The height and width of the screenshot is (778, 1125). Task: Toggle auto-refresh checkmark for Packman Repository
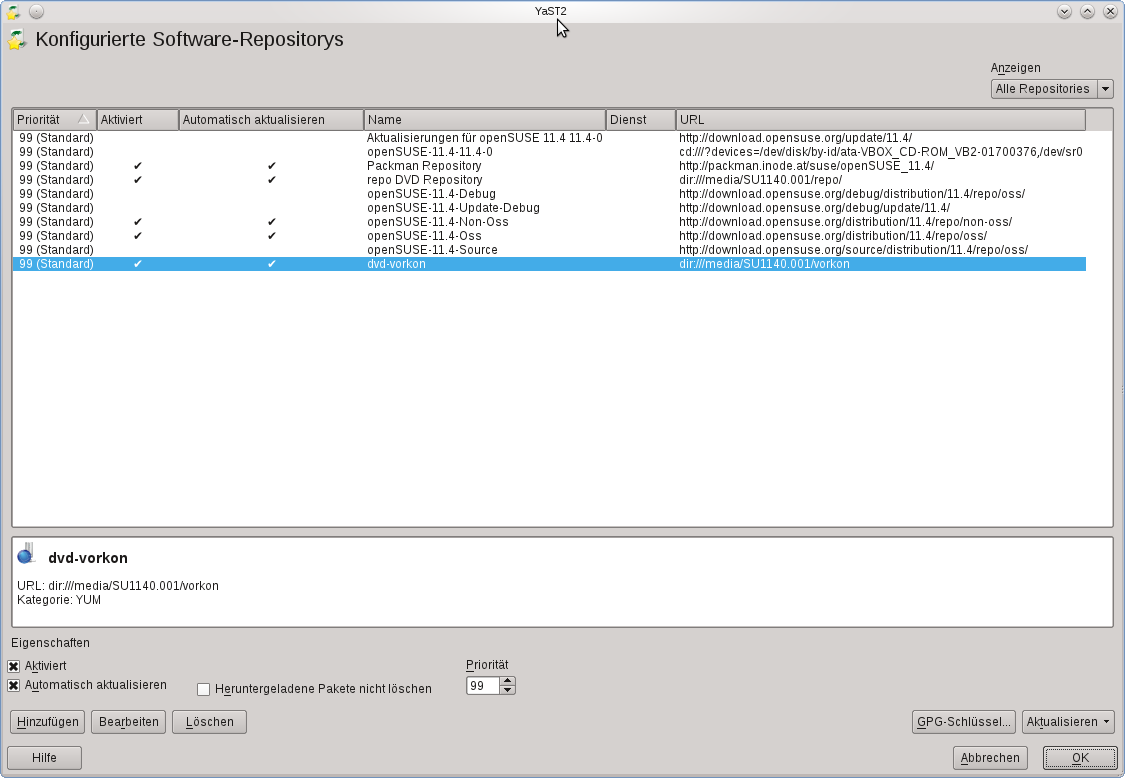[x=271, y=166]
